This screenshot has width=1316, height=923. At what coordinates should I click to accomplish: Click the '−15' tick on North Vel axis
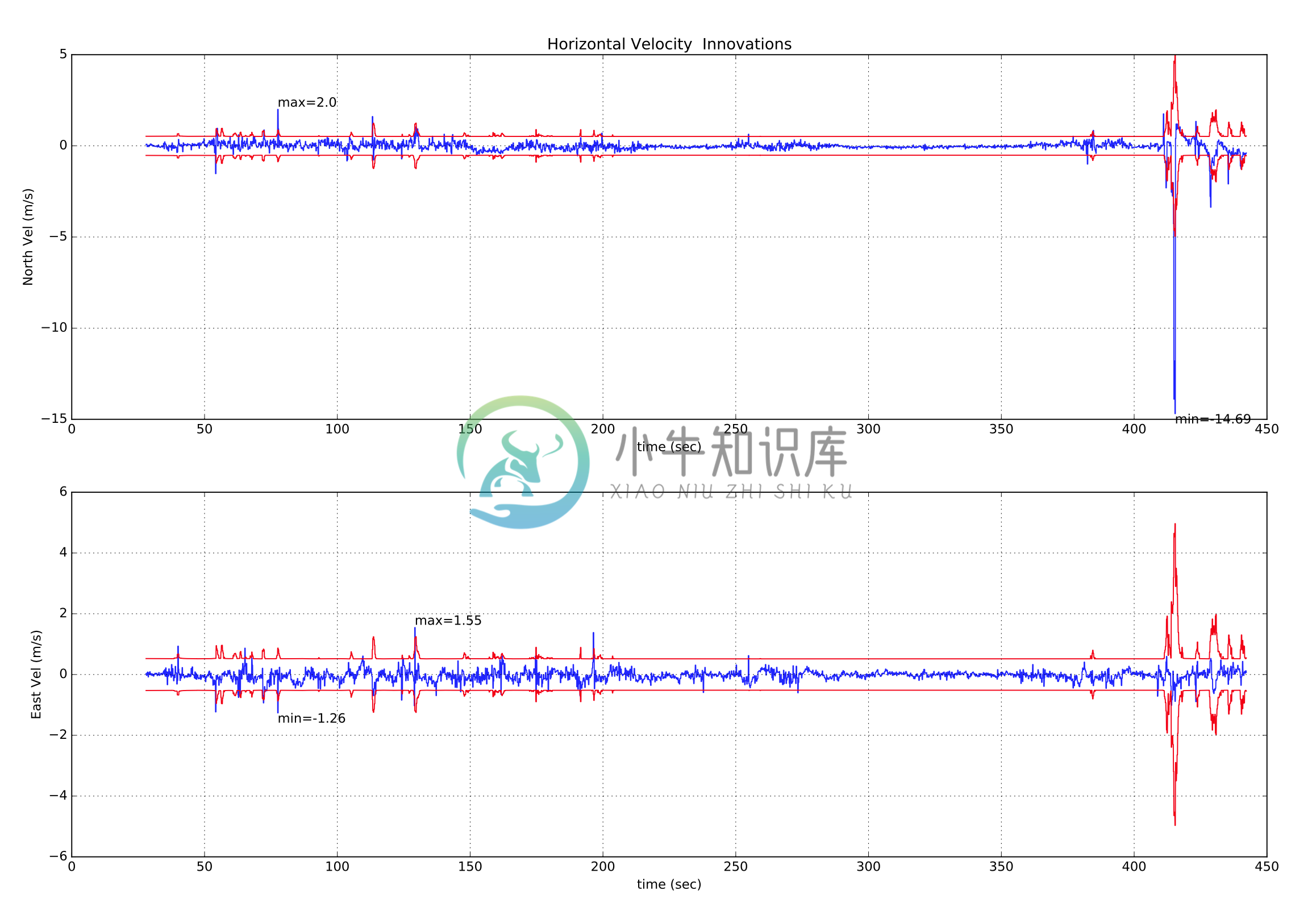[x=54, y=418]
